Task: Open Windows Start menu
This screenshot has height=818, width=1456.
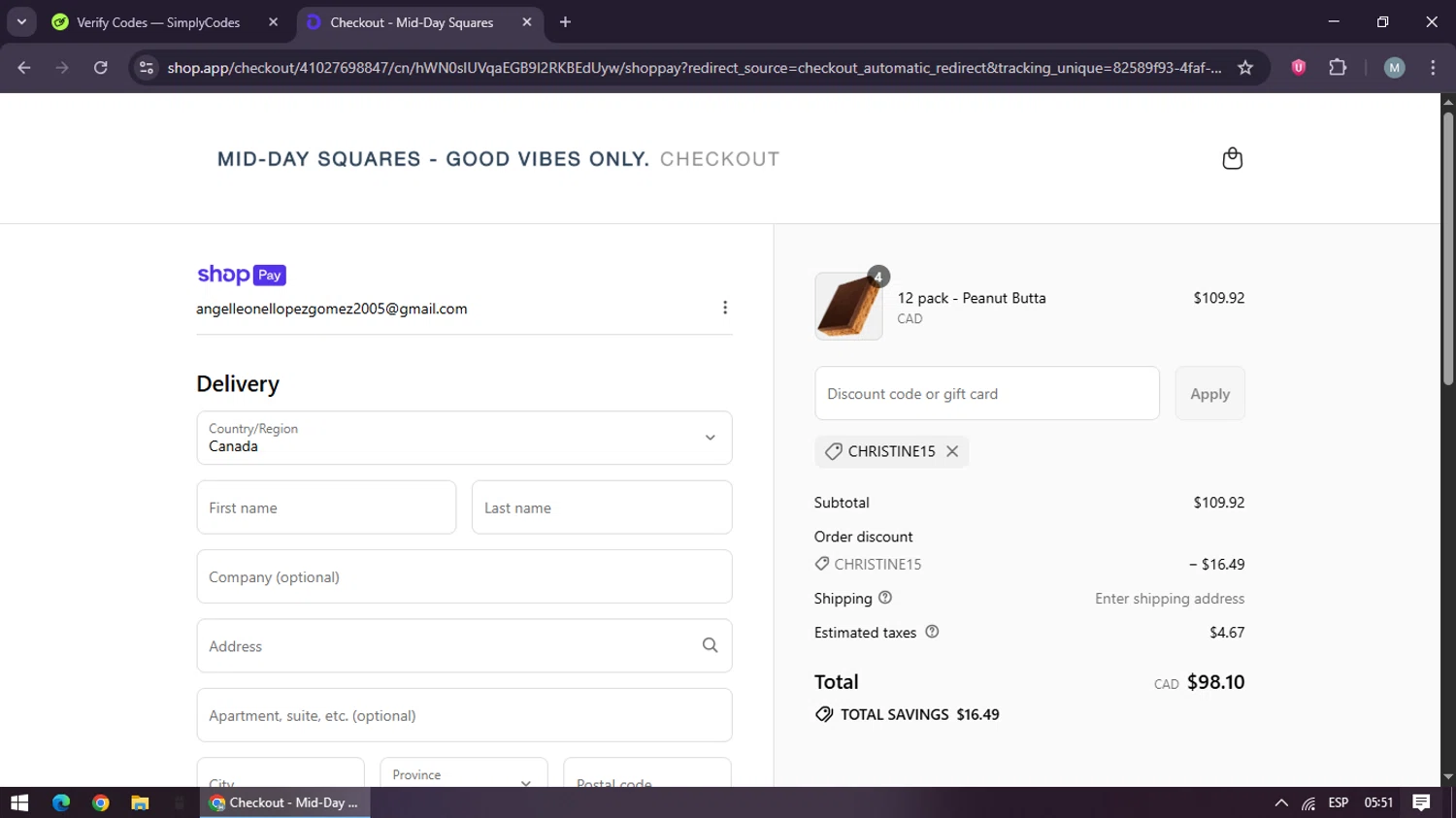Action: pyautogui.click(x=19, y=802)
